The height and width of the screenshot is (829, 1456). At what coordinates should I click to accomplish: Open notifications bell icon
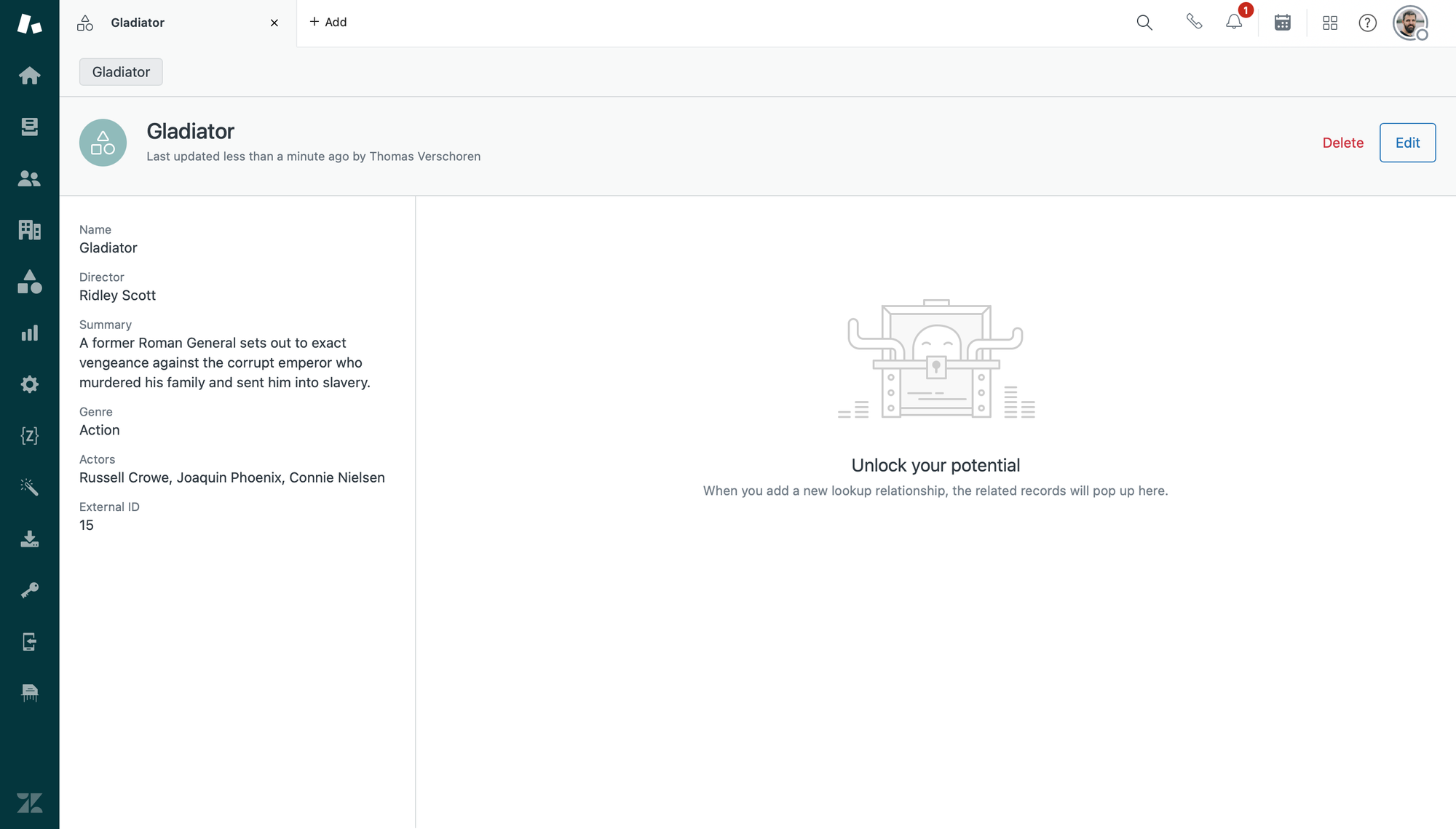[1234, 23]
